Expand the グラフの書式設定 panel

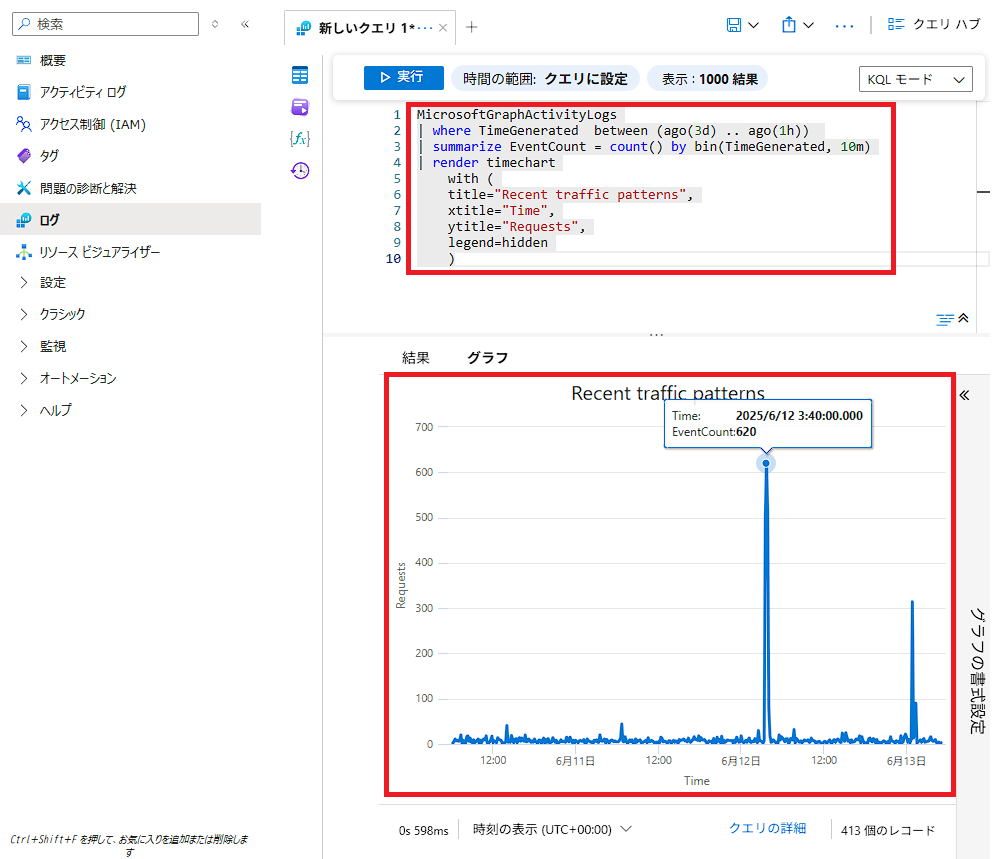(964, 395)
